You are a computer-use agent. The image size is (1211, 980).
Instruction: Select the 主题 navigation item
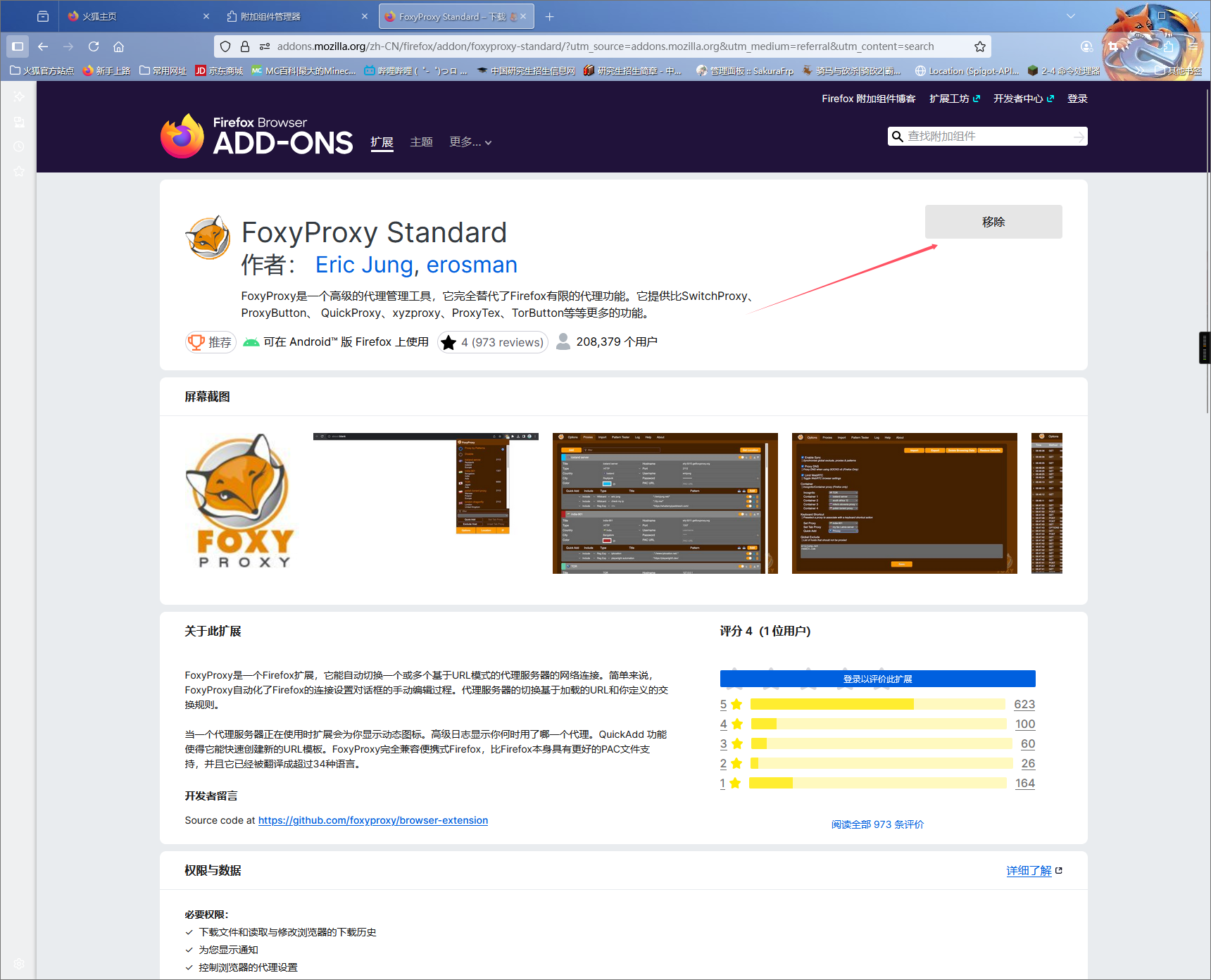pyautogui.click(x=421, y=142)
